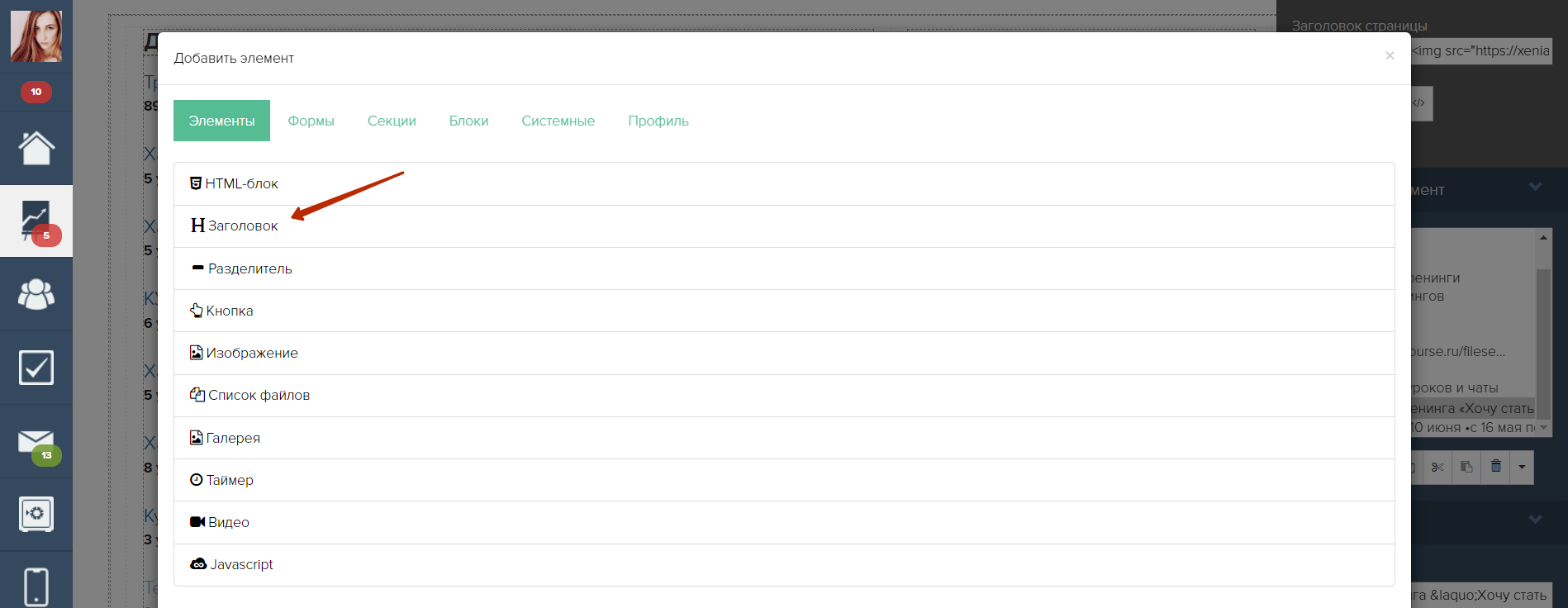
Task: Expand the caret dropdown beside the trash icon
Action: [1522, 467]
